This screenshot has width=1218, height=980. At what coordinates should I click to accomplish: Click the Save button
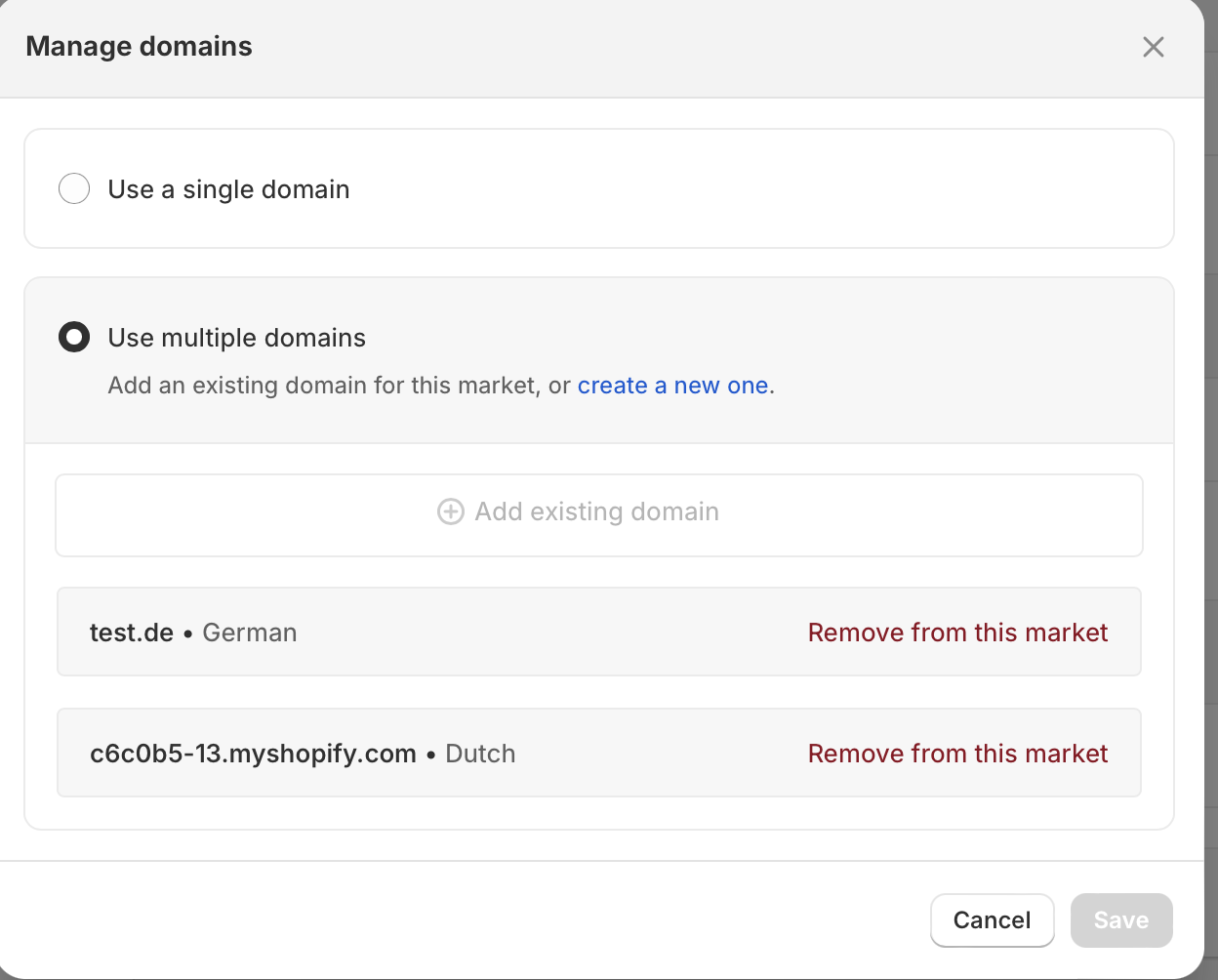[1120, 920]
